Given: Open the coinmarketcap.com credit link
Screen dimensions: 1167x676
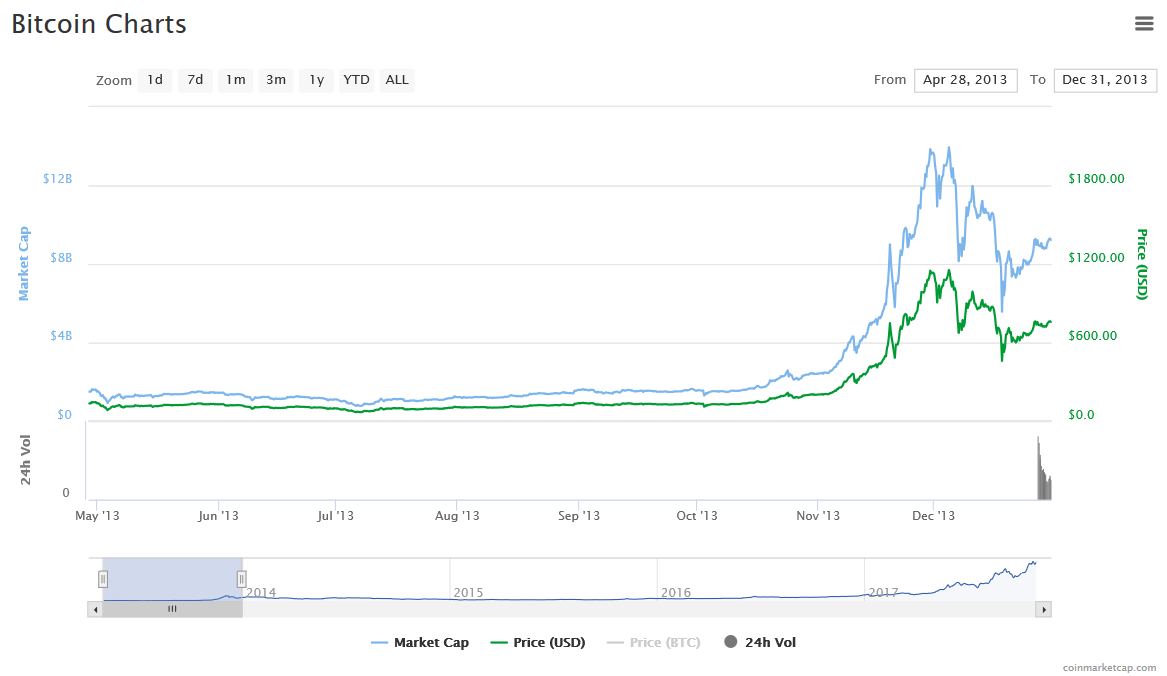Looking at the screenshot, I should click(1109, 668).
